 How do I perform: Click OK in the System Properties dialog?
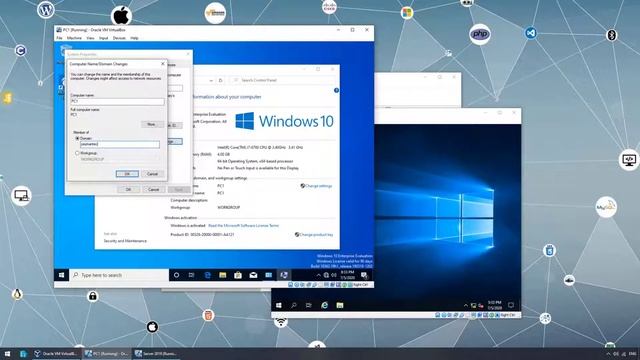128,189
